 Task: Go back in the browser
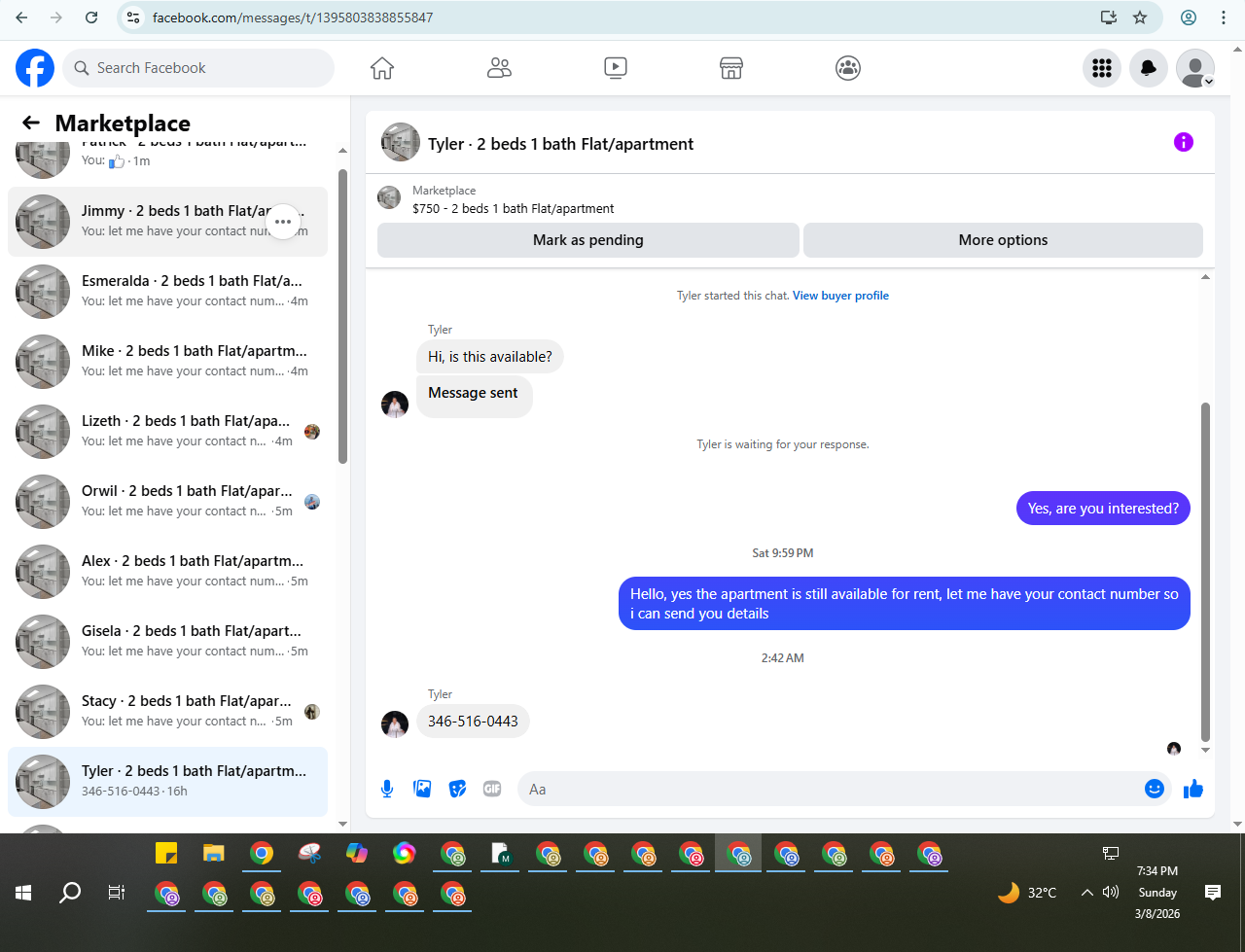(21, 18)
